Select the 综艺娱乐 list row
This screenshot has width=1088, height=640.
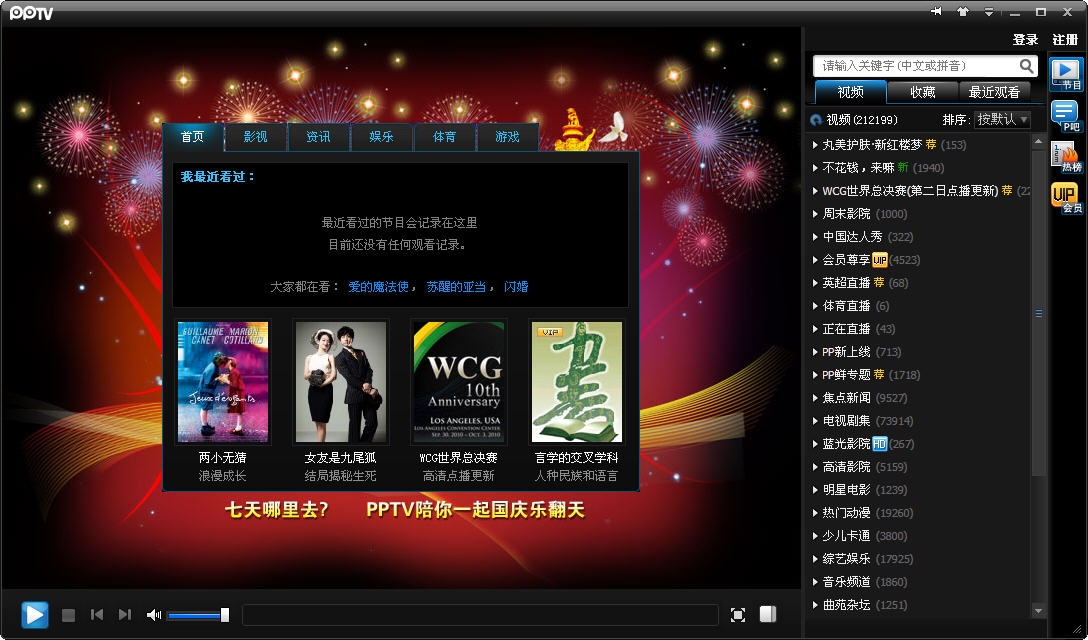point(920,559)
